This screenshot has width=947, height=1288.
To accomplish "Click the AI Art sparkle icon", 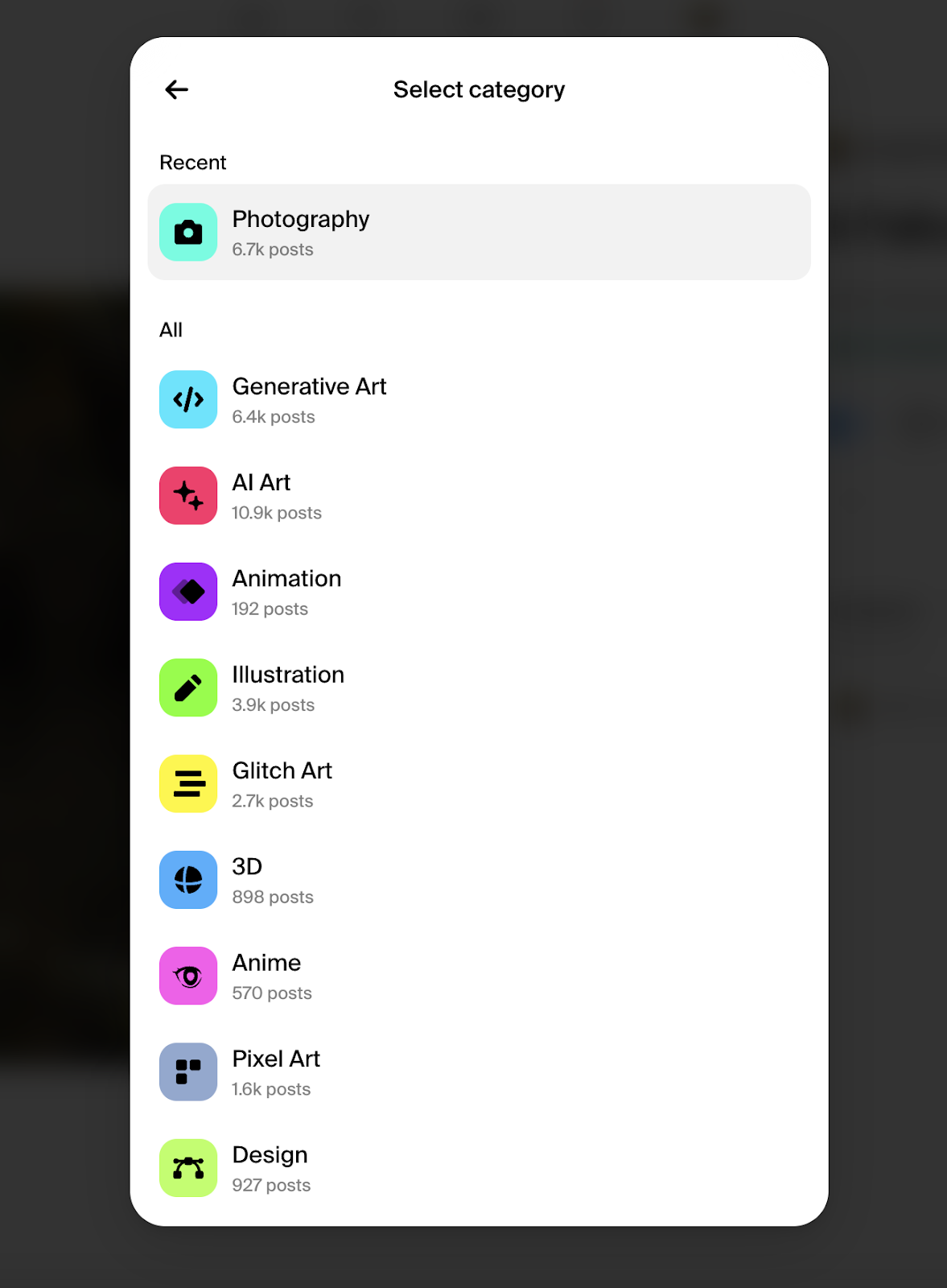I will click(188, 496).
